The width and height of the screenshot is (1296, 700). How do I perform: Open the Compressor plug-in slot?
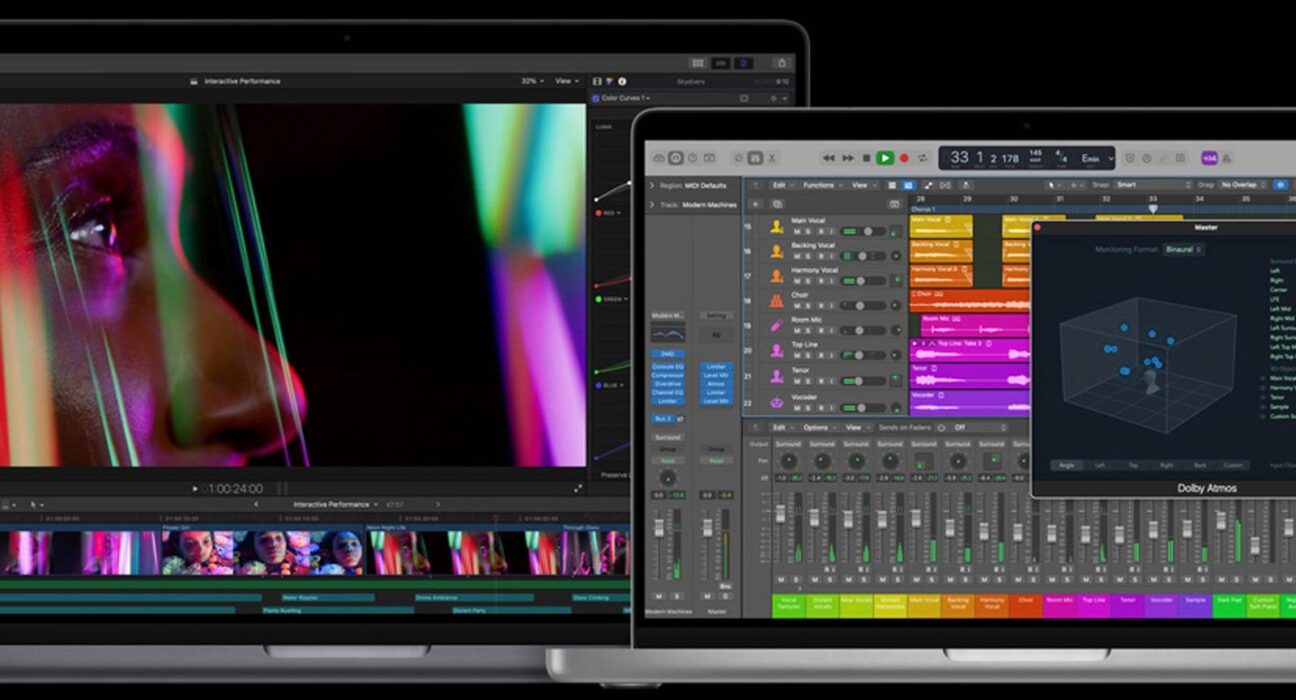pyautogui.click(x=667, y=376)
